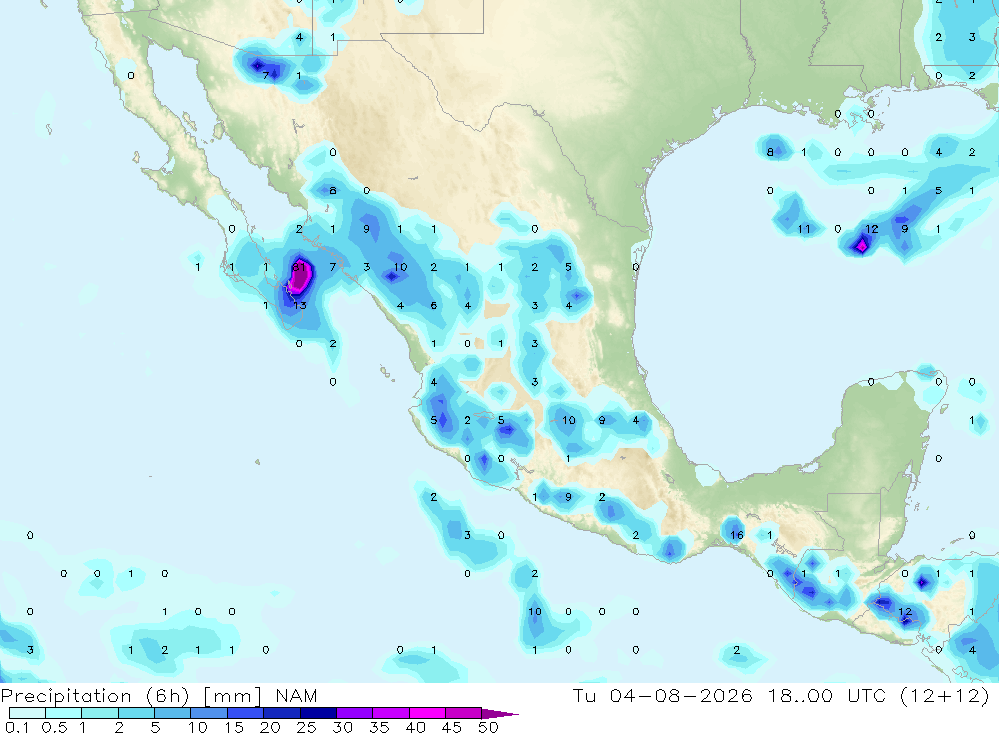The height and width of the screenshot is (733, 1000).
Task: Click the 0.1–0.5 mm palest legend swatch
Action: tap(27, 713)
